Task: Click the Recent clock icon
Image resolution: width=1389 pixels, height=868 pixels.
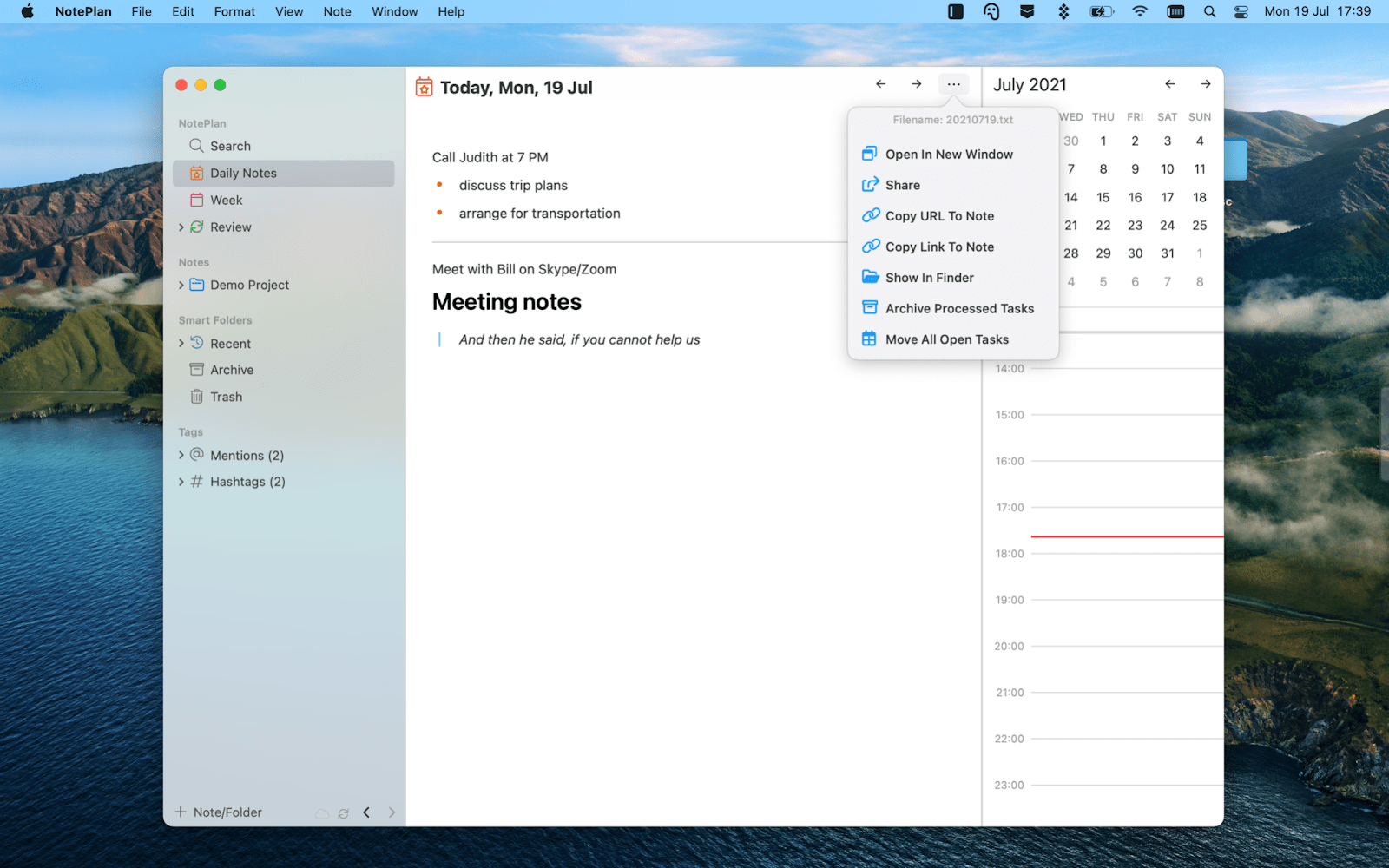Action: (x=197, y=343)
